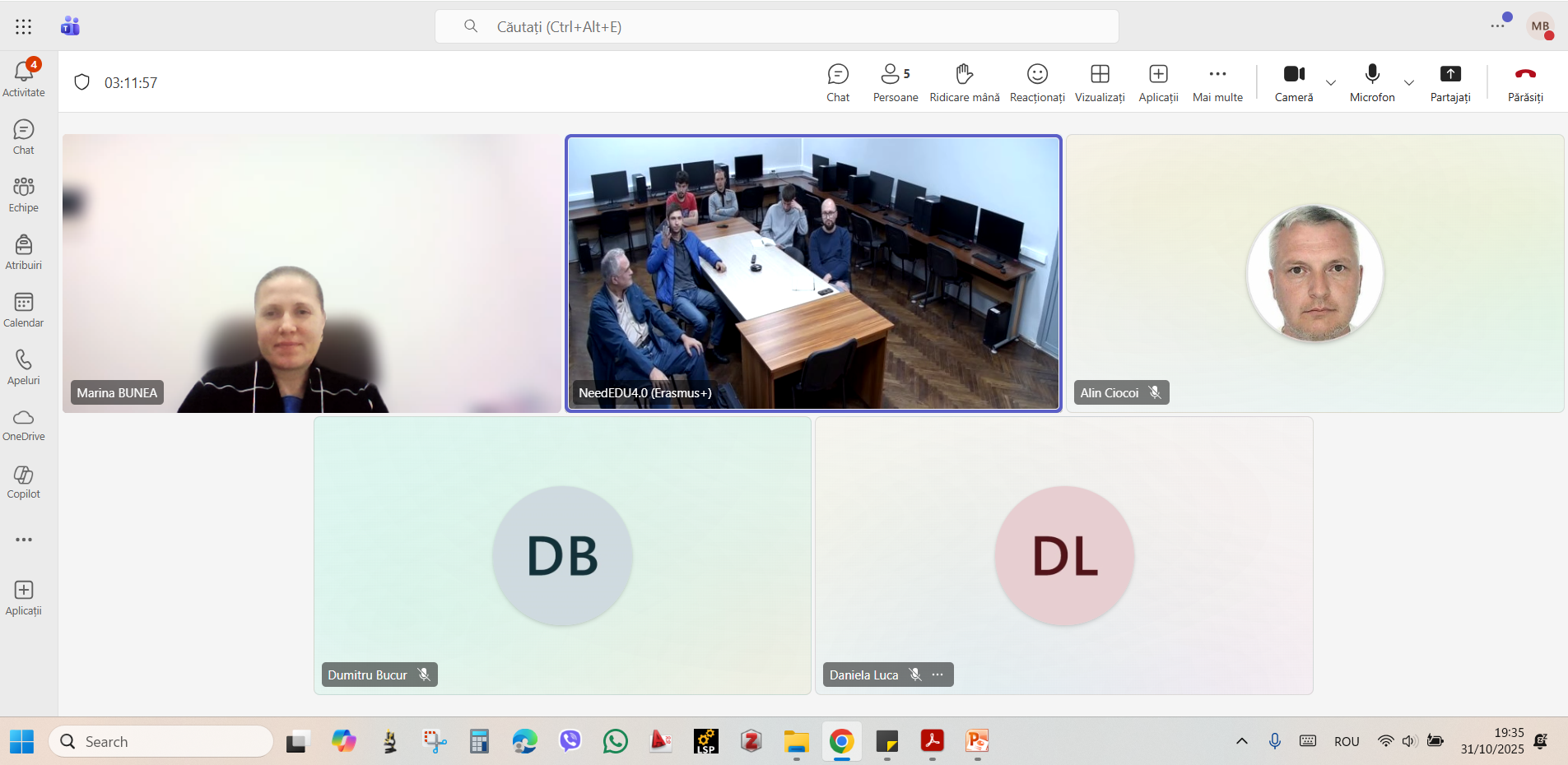Toggle the Cameră on or off

(x=1293, y=83)
